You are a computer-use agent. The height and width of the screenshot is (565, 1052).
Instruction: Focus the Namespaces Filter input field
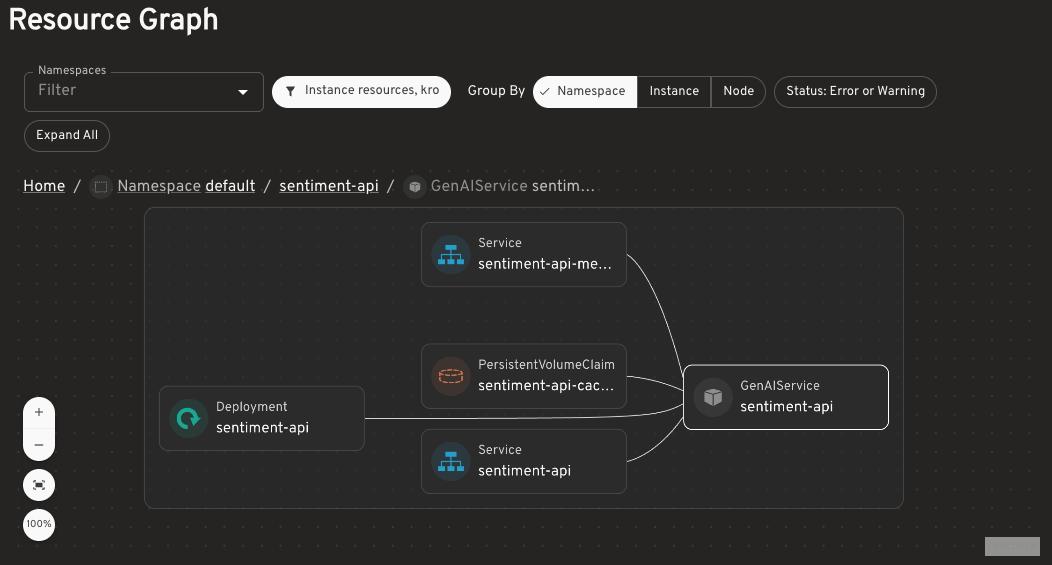click(x=144, y=92)
